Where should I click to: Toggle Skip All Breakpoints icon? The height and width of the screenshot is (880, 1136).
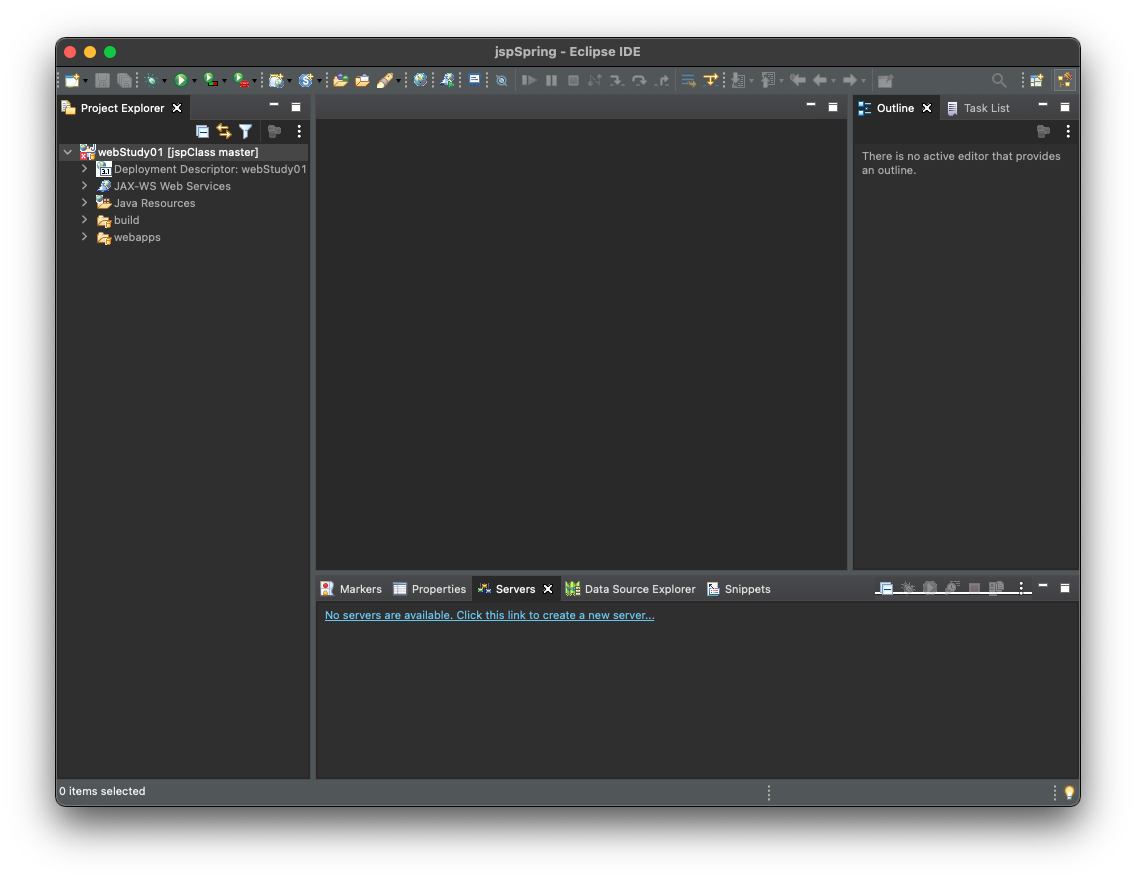pos(501,80)
